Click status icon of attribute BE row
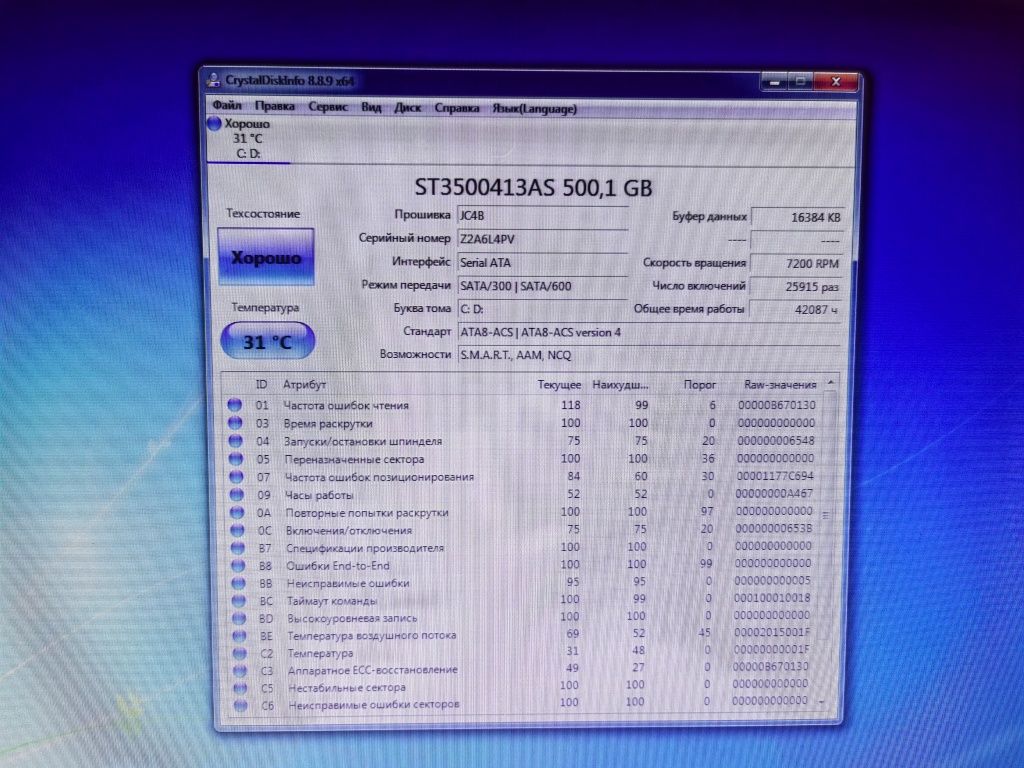 pos(239,635)
